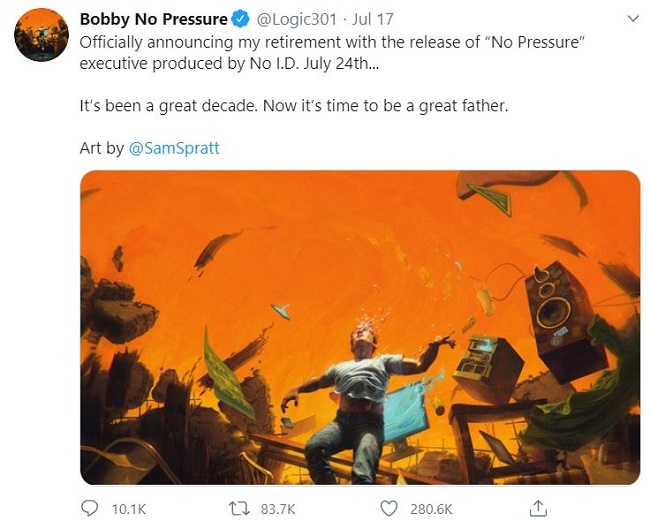Viewport: 650px width, 521px height.
Task: Click the 280.6K likes count
Action: pos(431,509)
